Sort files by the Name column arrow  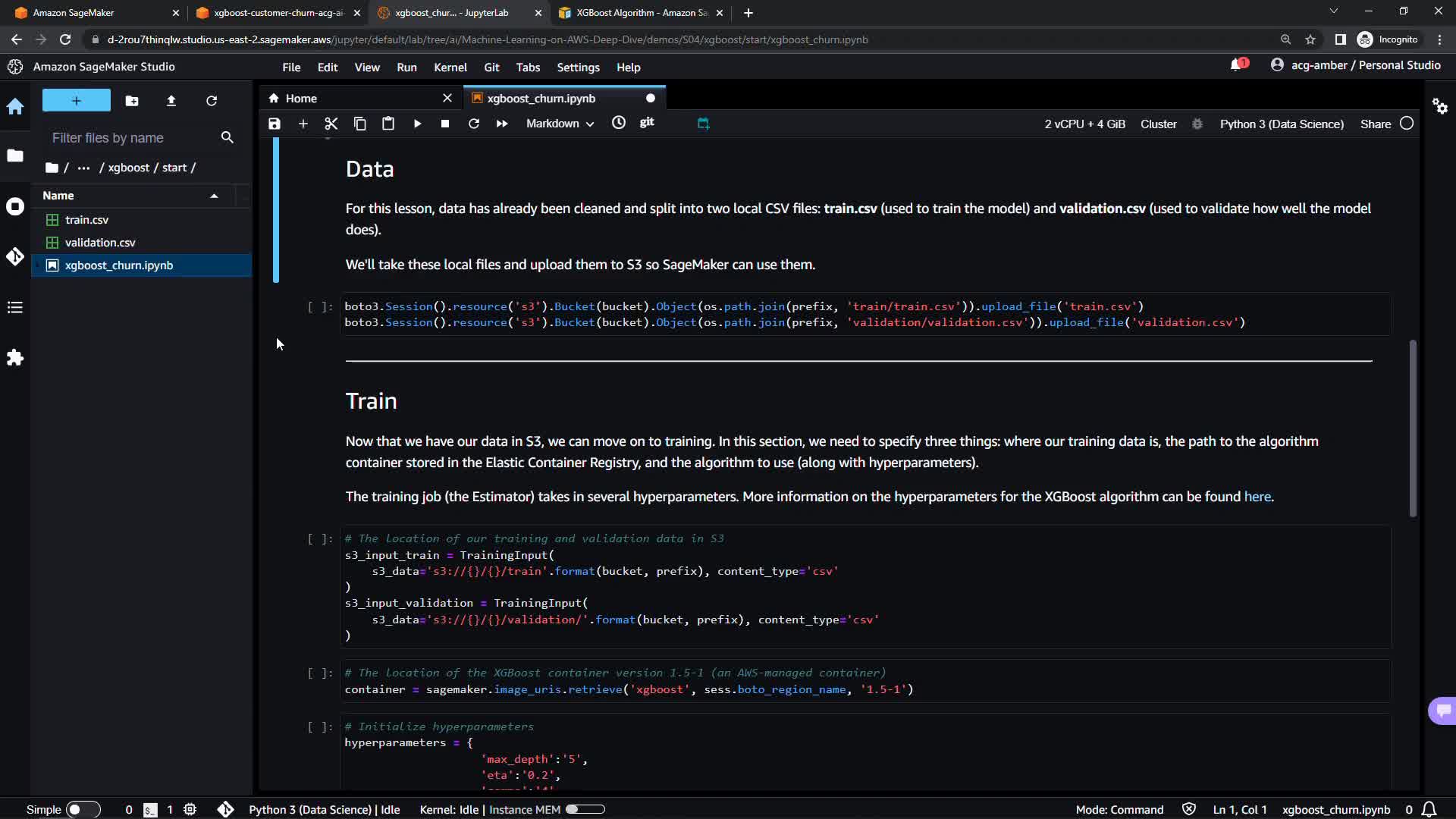[214, 196]
